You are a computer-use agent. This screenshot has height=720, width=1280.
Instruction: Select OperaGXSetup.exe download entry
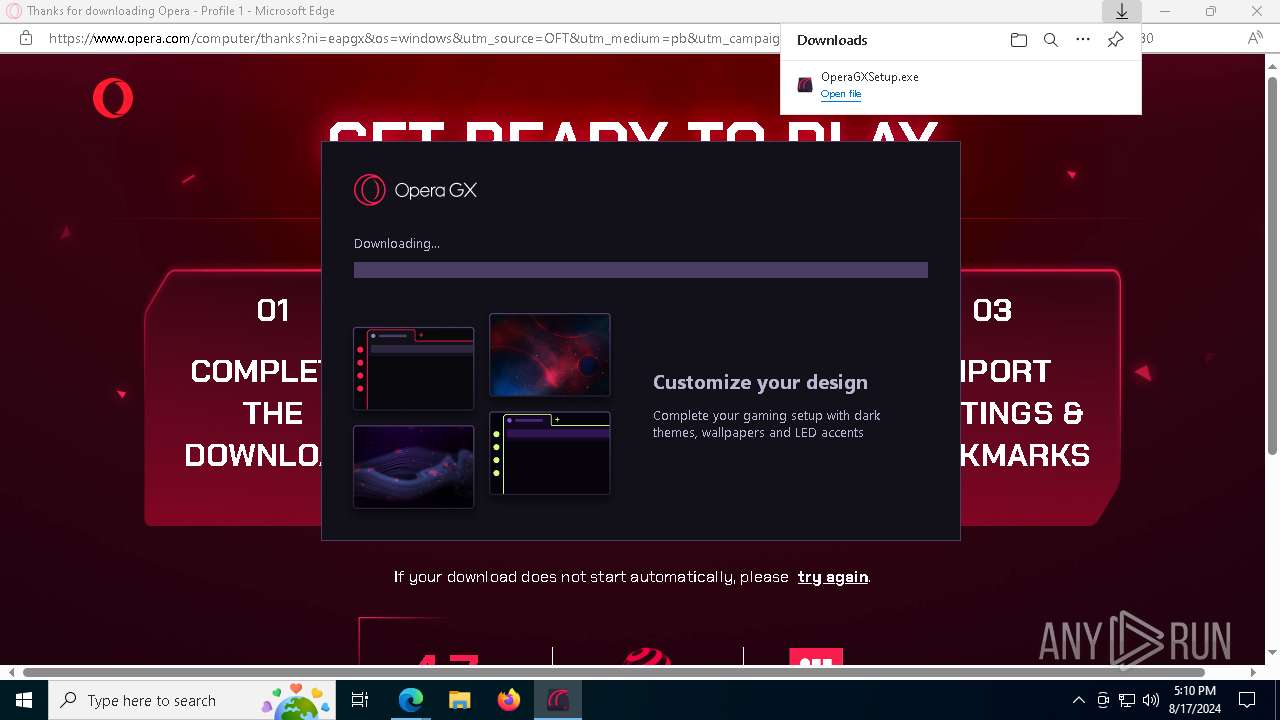[x=960, y=85]
